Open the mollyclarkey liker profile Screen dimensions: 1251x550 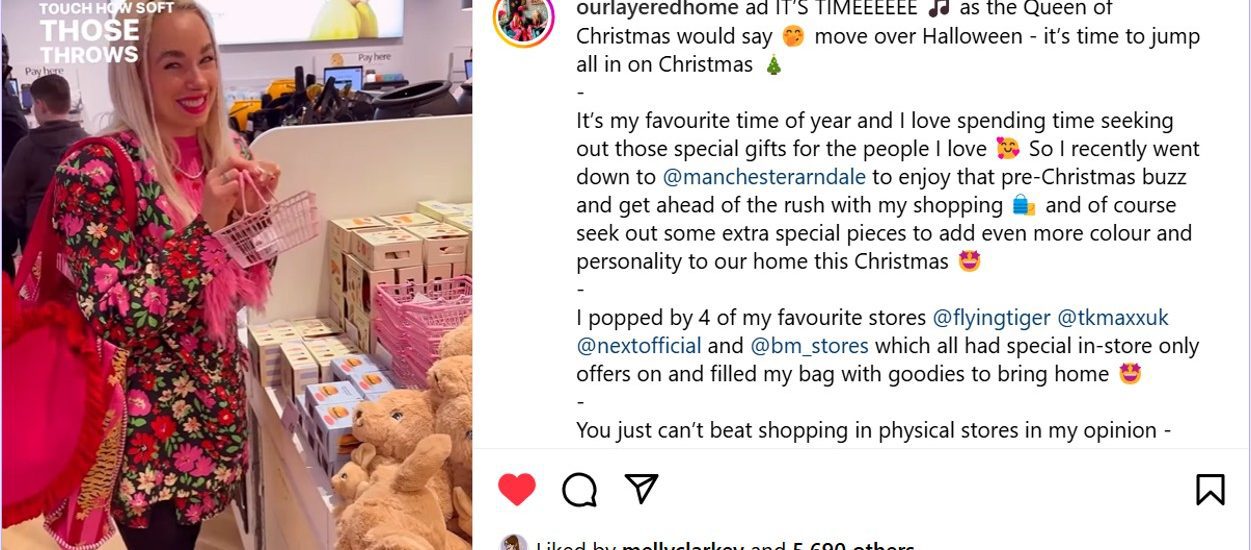(x=682, y=545)
